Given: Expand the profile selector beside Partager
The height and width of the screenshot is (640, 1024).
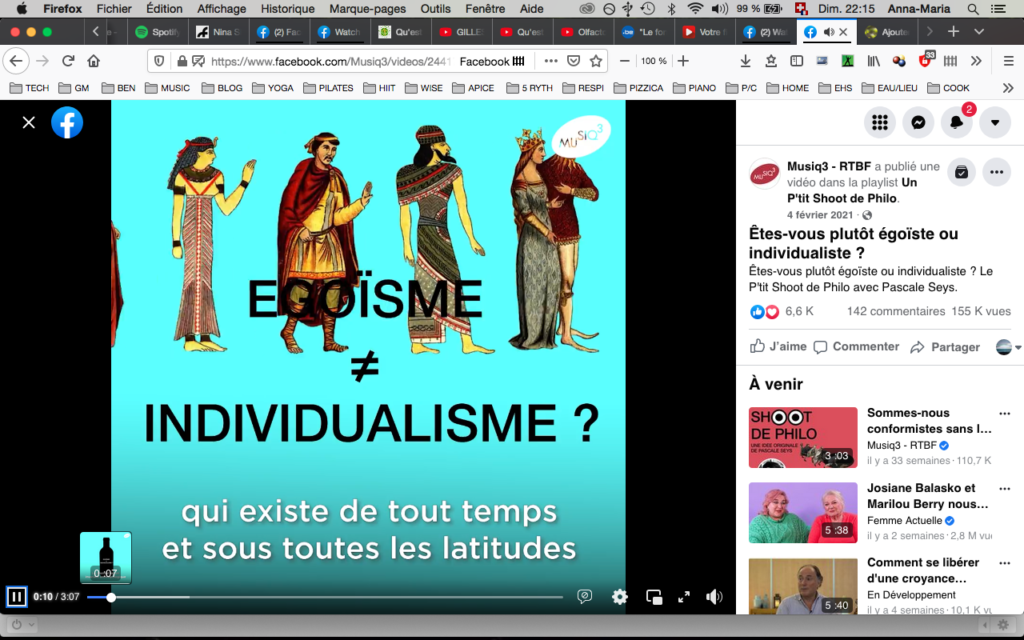Looking at the screenshot, I should tap(1009, 347).
